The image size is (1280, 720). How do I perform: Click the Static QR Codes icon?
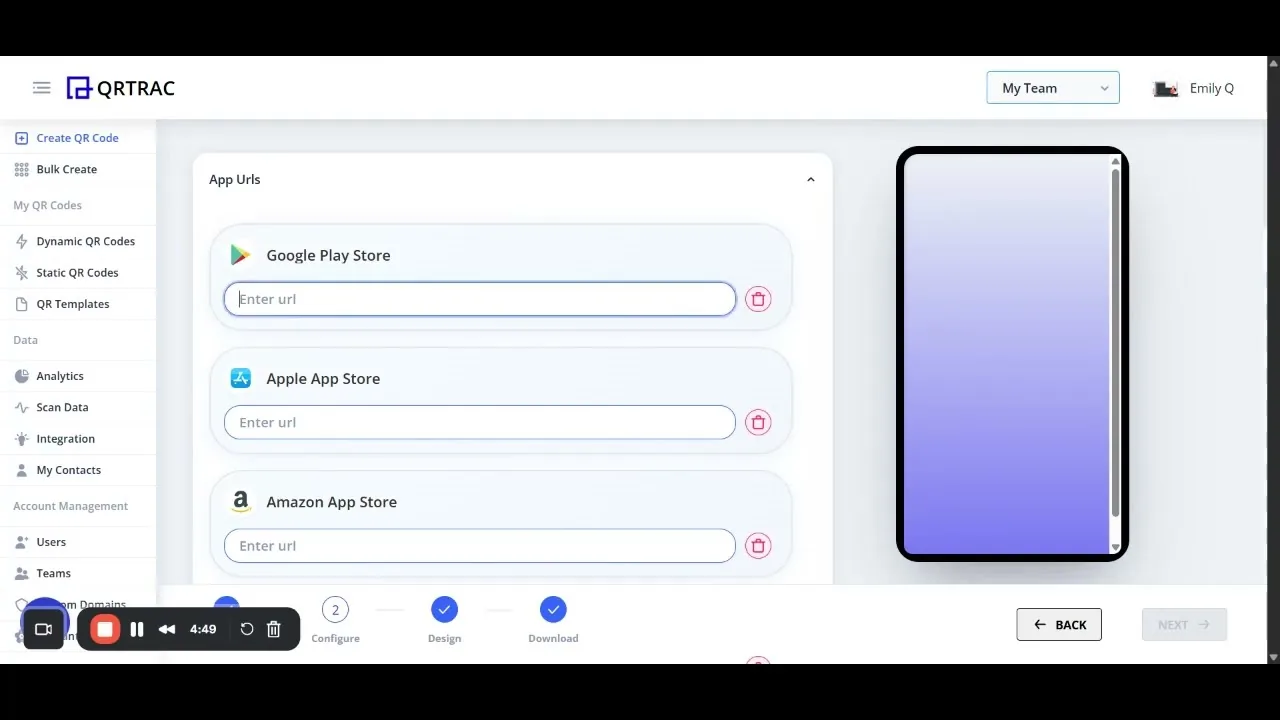coord(21,272)
